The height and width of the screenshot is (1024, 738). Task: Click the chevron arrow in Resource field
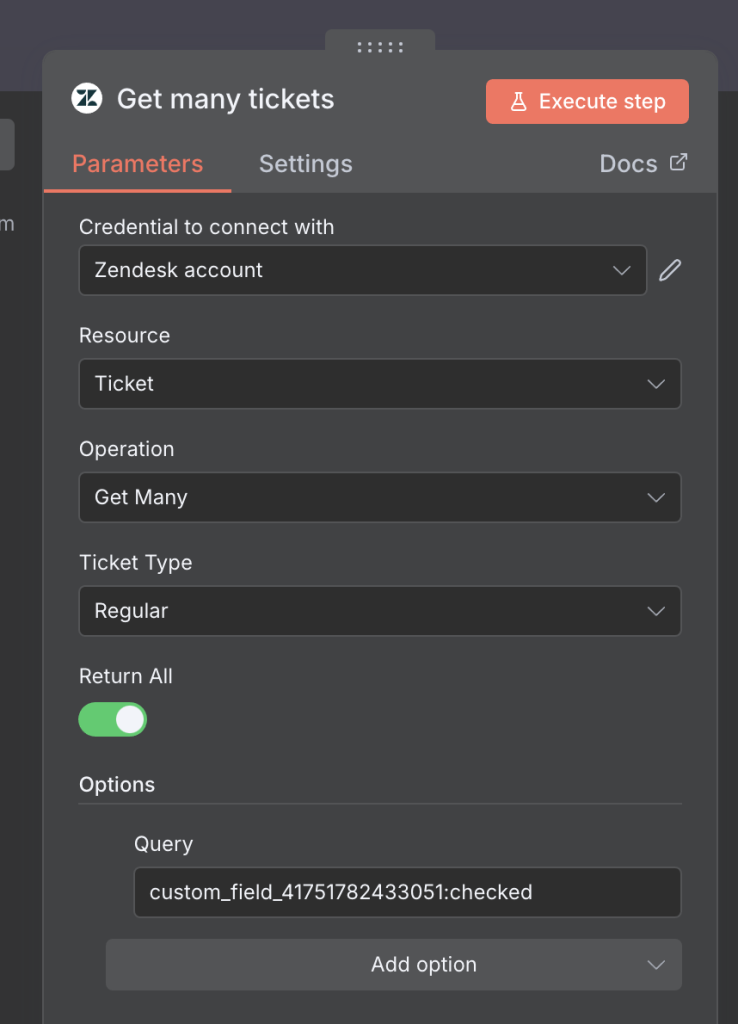656,384
